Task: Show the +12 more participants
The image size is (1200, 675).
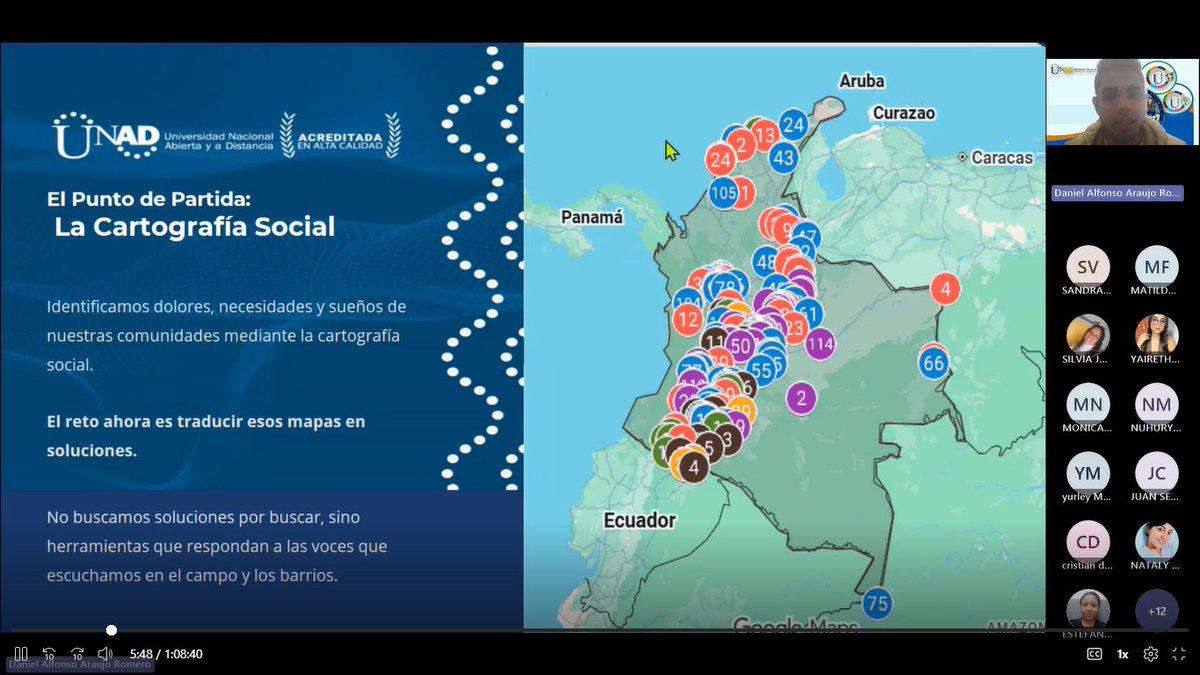Action: click(1156, 610)
